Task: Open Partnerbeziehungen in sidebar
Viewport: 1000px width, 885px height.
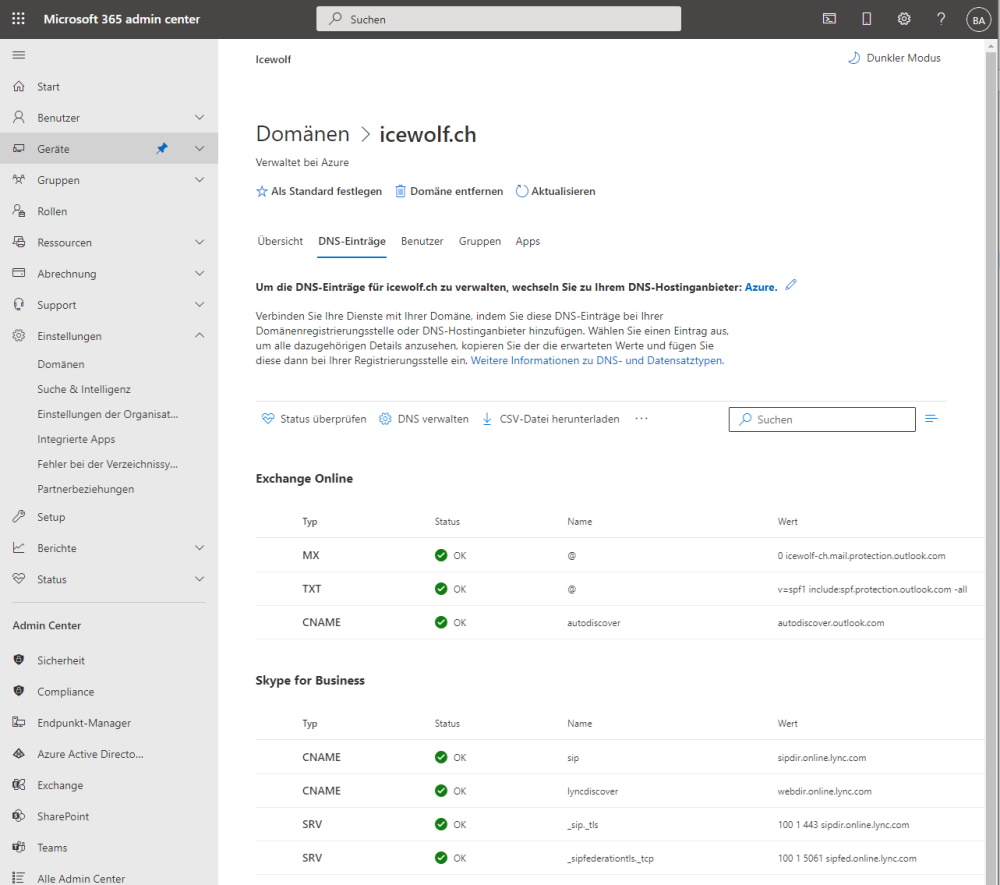Action: [85, 489]
